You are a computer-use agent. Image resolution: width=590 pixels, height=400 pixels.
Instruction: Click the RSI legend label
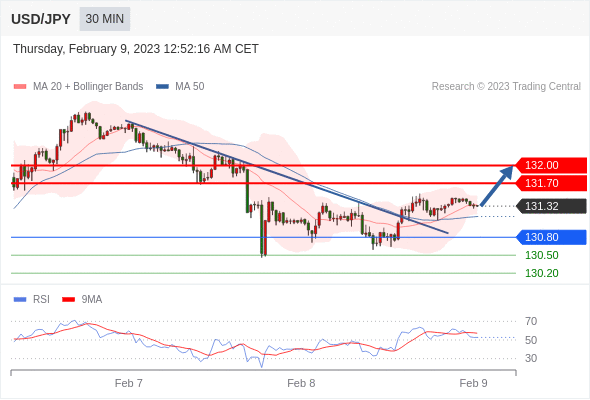41,300
